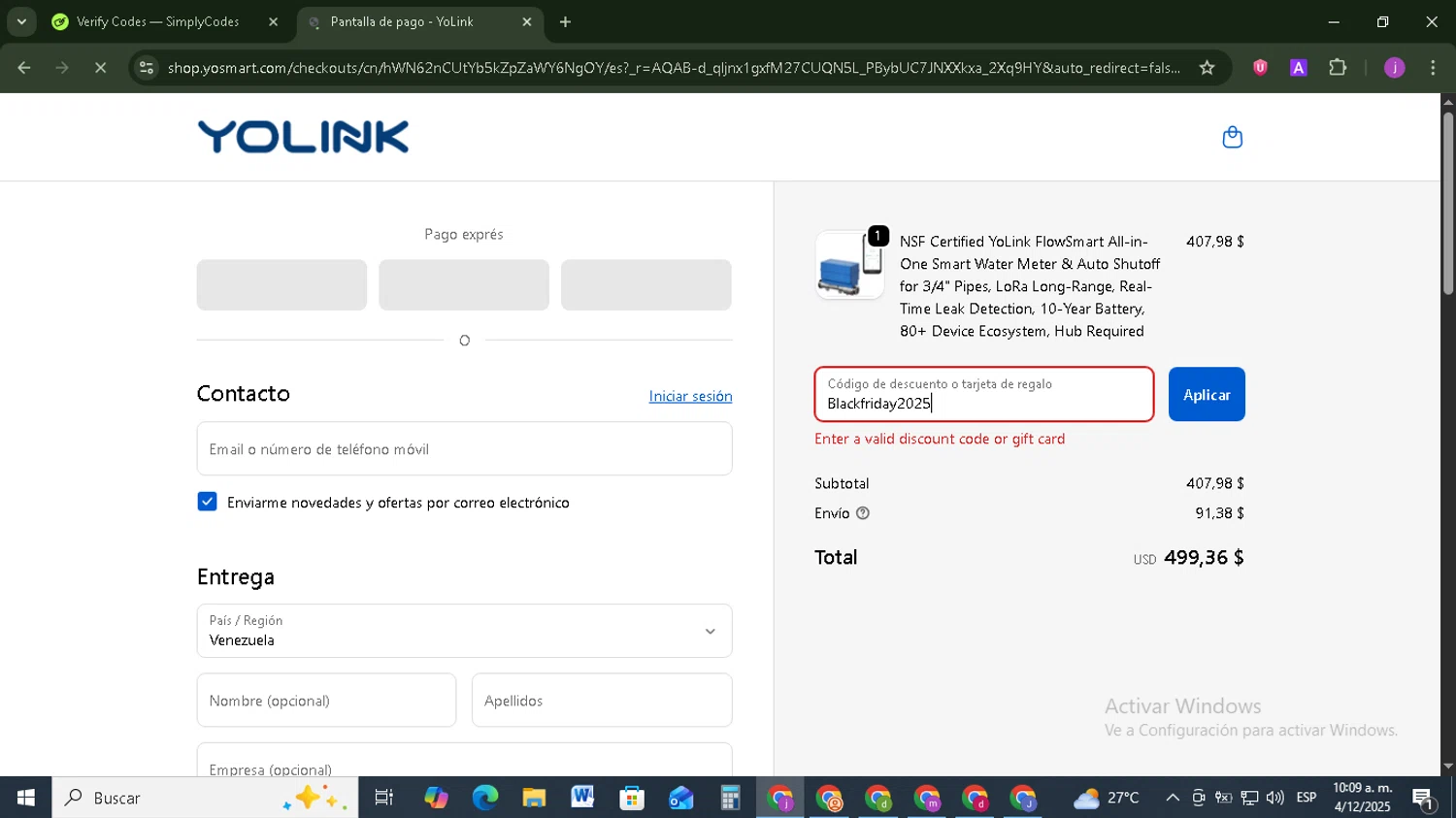
Task: Open the shopping bag cart icon
Action: click(1232, 137)
